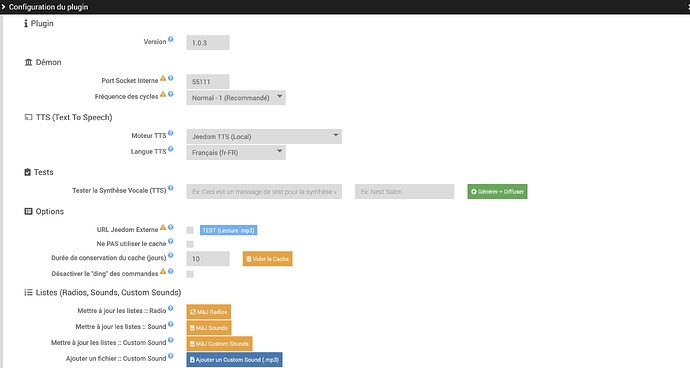Click help icon for Désactiver le ding
The width and height of the screenshot is (690, 368).
[x=171, y=271]
